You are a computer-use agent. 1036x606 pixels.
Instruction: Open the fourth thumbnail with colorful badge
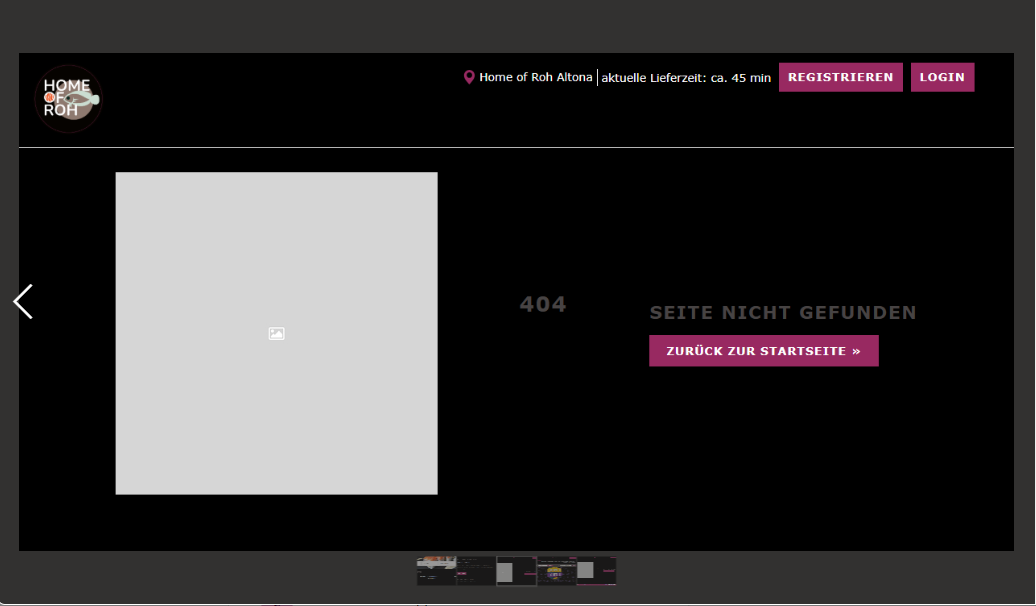coord(556,571)
